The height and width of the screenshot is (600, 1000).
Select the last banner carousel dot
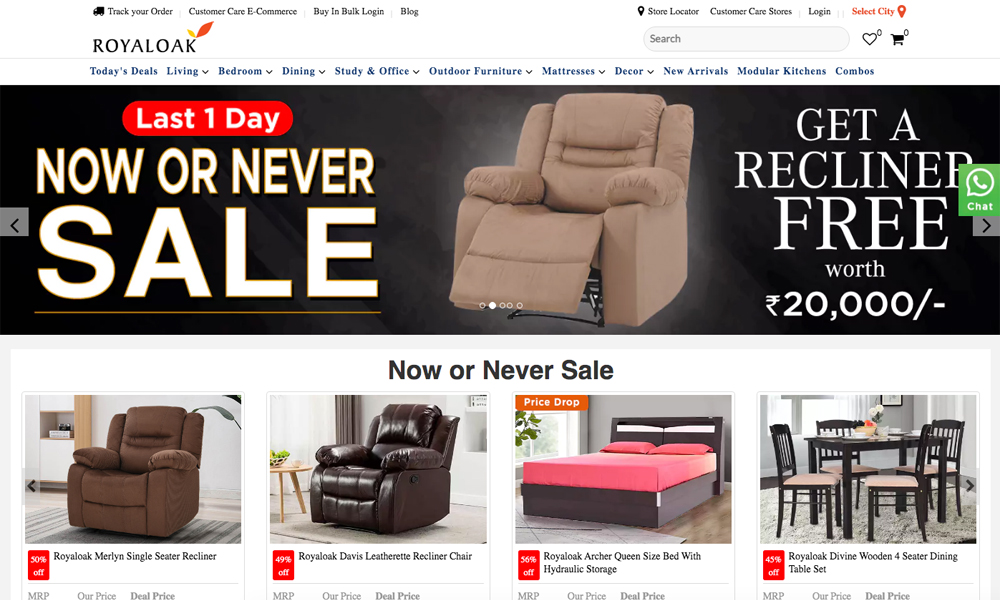(520, 305)
